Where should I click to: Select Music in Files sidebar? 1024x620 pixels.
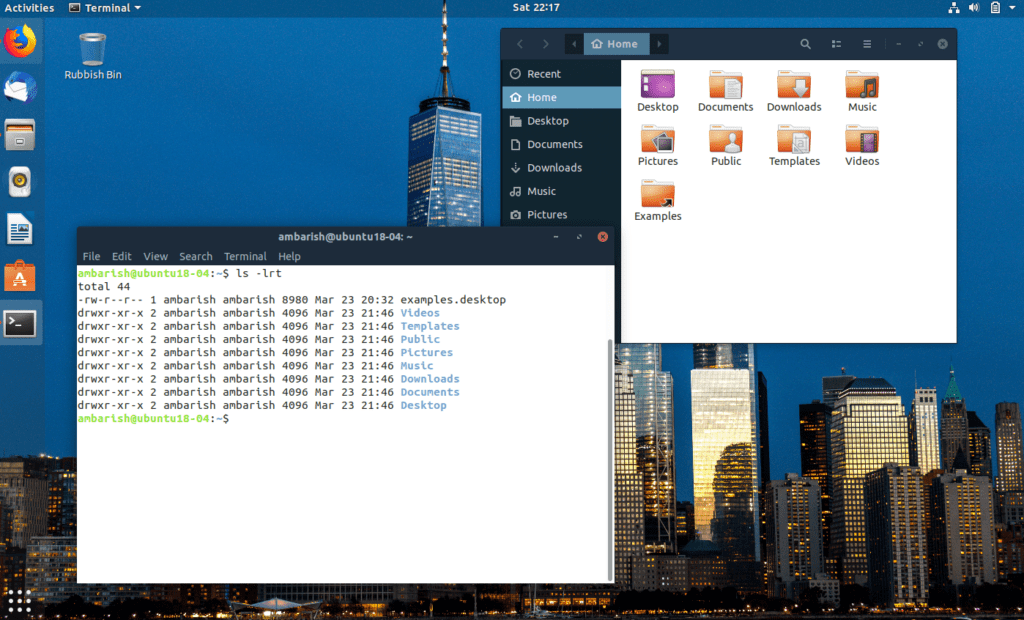tap(562, 191)
